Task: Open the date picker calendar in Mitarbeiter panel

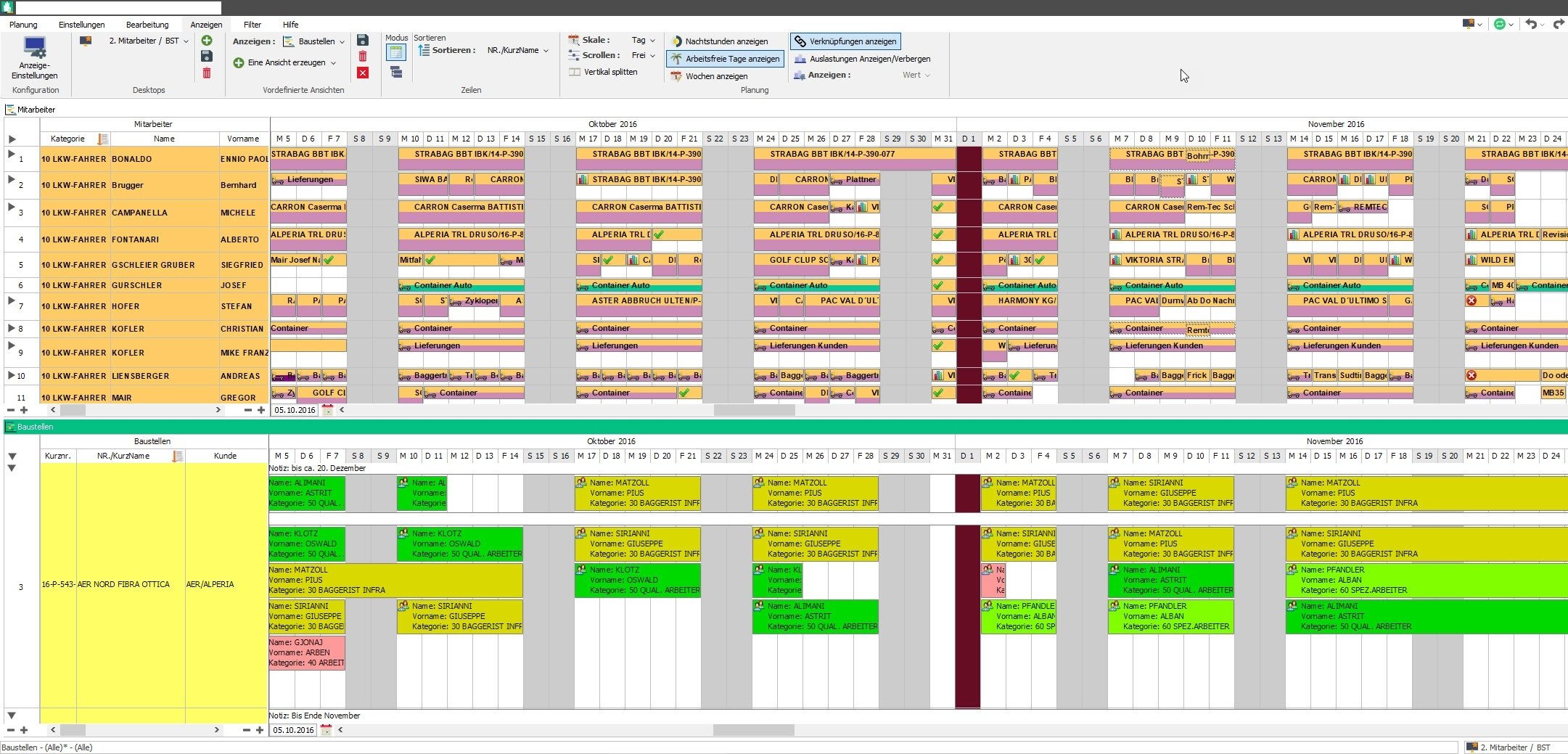Action: pos(327,410)
